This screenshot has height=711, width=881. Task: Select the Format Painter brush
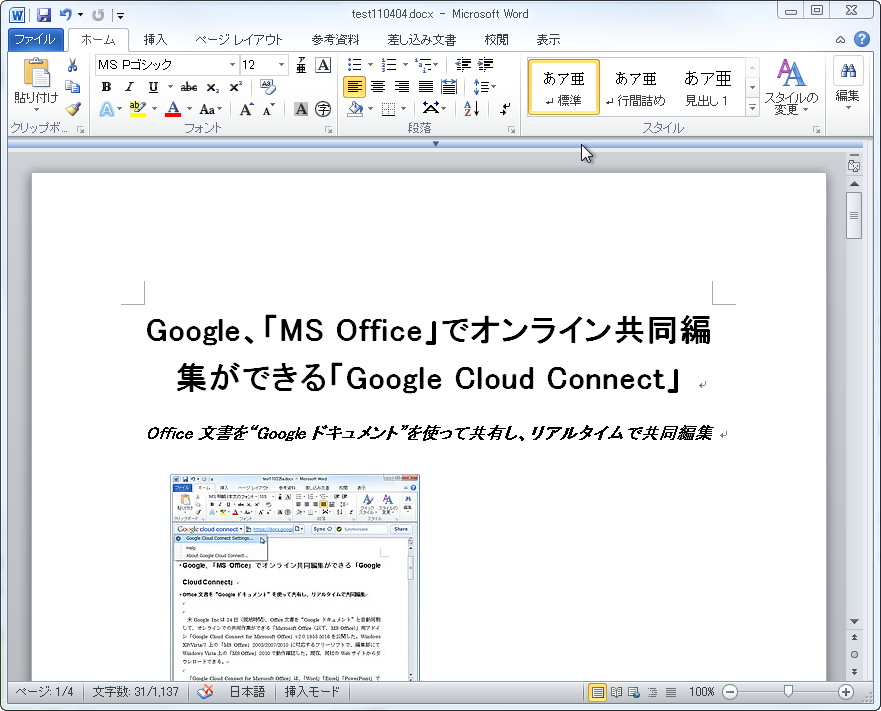tap(72, 108)
